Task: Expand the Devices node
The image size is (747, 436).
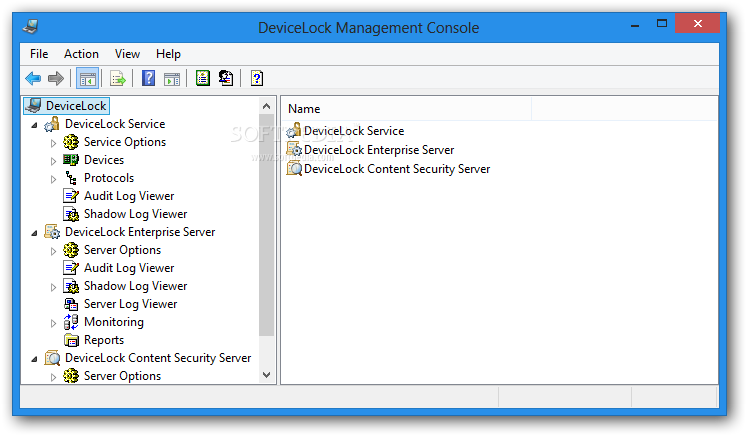Action: point(53,161)
